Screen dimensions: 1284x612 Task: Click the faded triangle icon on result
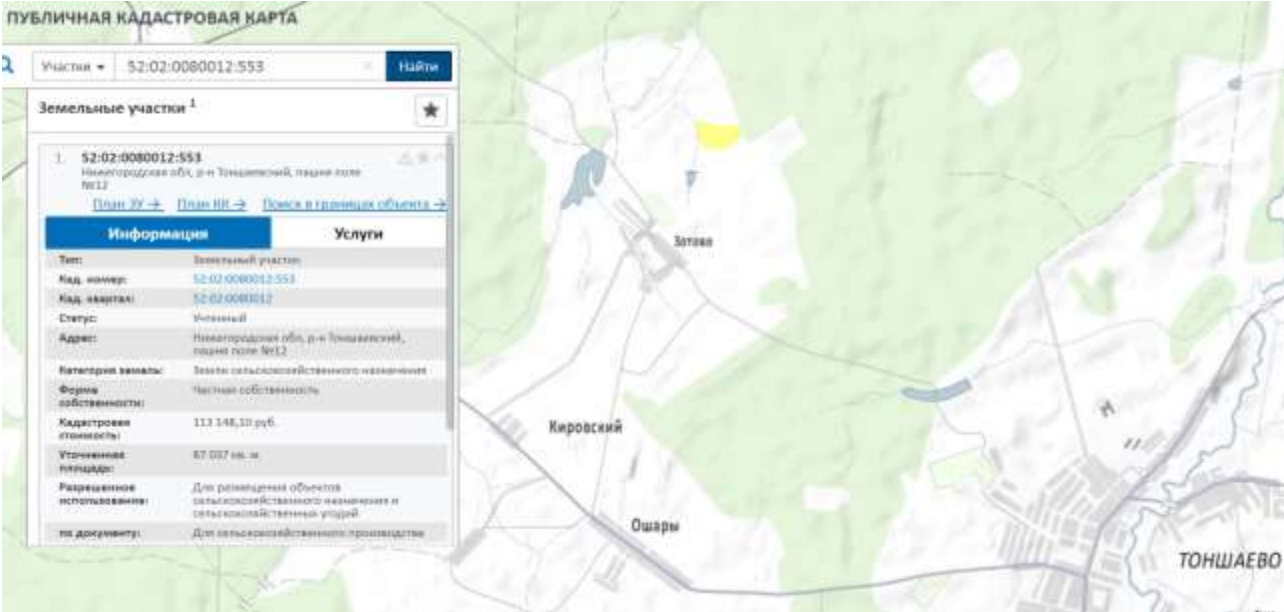[406, 158]
